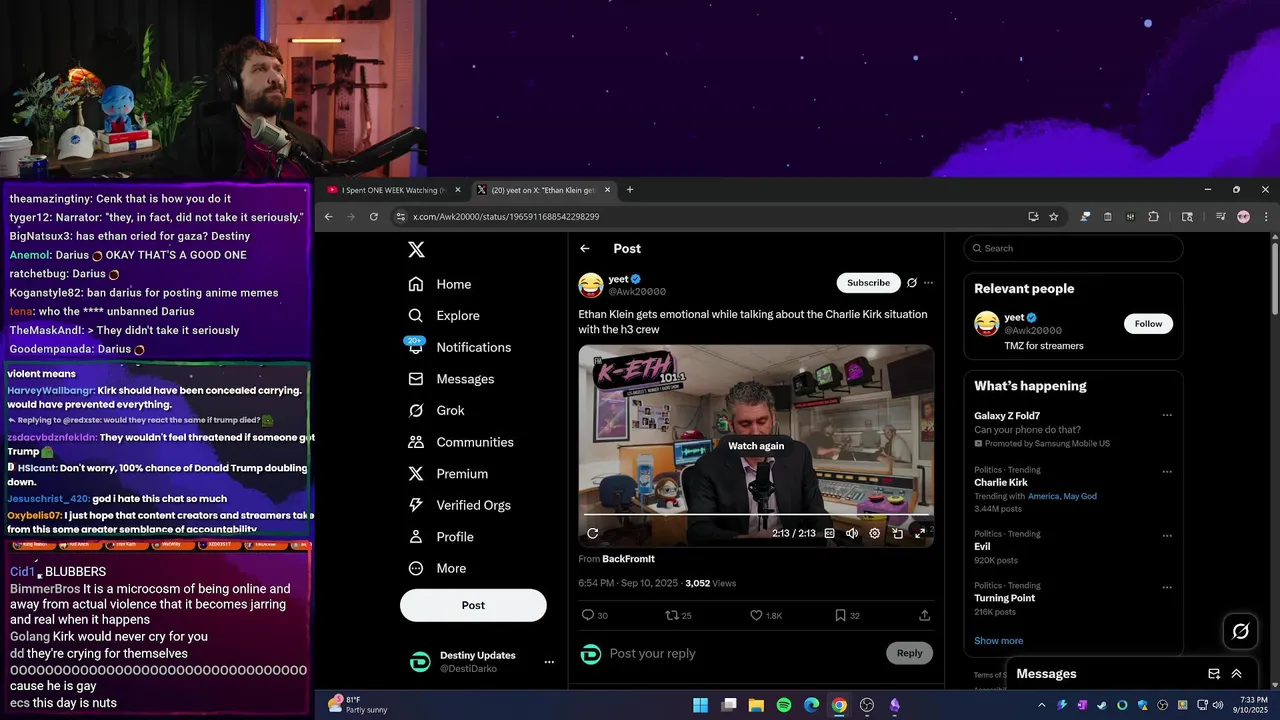Open a new Chrome tab
Image resolution: width=1280 pixels, height=720 pixels.
(630, 190)
